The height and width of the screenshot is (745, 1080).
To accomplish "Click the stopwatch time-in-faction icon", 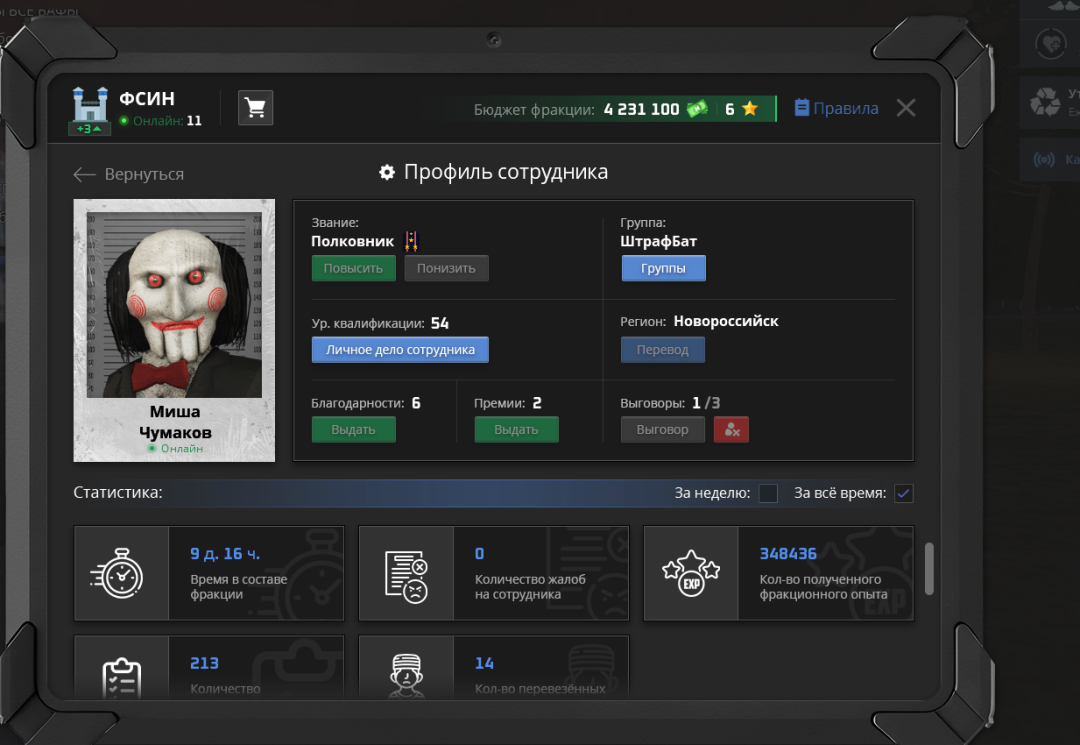I will pyautogui.click(x=117, y=574).
